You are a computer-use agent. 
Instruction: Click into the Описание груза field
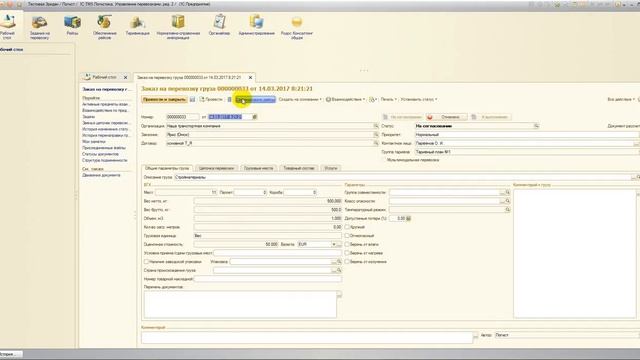[x=403, y=177]
